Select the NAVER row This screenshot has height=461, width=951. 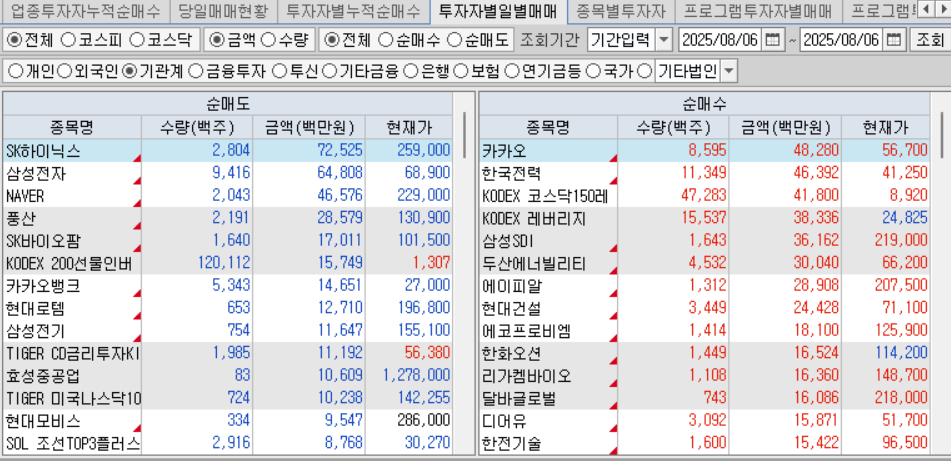click(227, 196)
